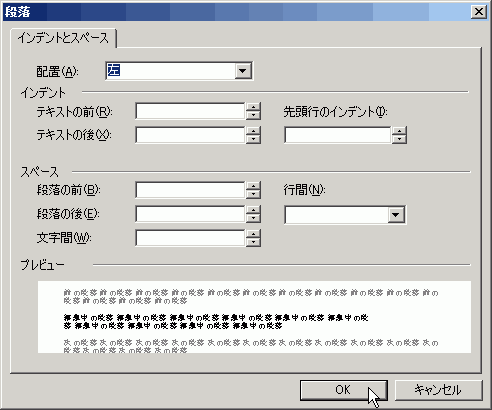The image size is (492, 410).
Task: Open the 配置 alignment dropdown
Action: tap(243, 71)
